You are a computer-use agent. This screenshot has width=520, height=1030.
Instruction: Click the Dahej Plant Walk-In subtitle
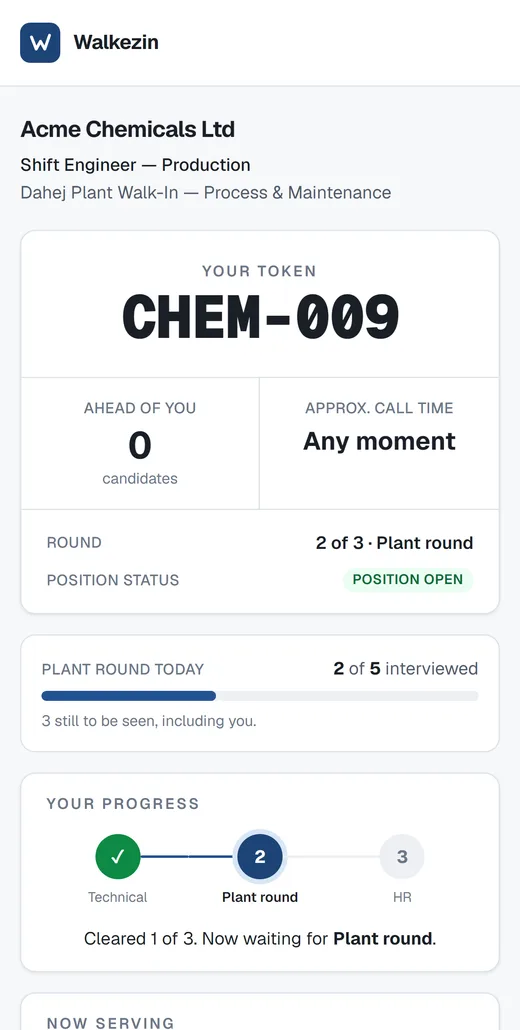(206, 192)
